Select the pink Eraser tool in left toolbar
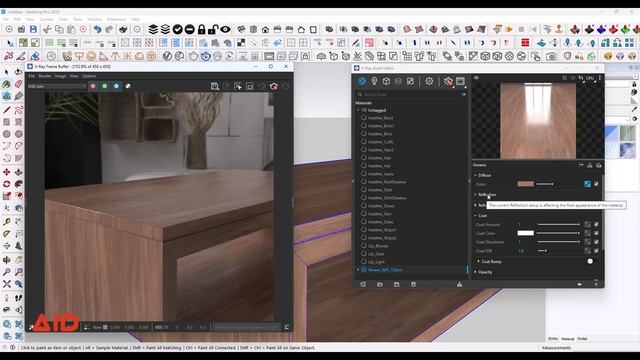This screenshot has height=360, width=640. pyautogui.click(x=18, y=84)
